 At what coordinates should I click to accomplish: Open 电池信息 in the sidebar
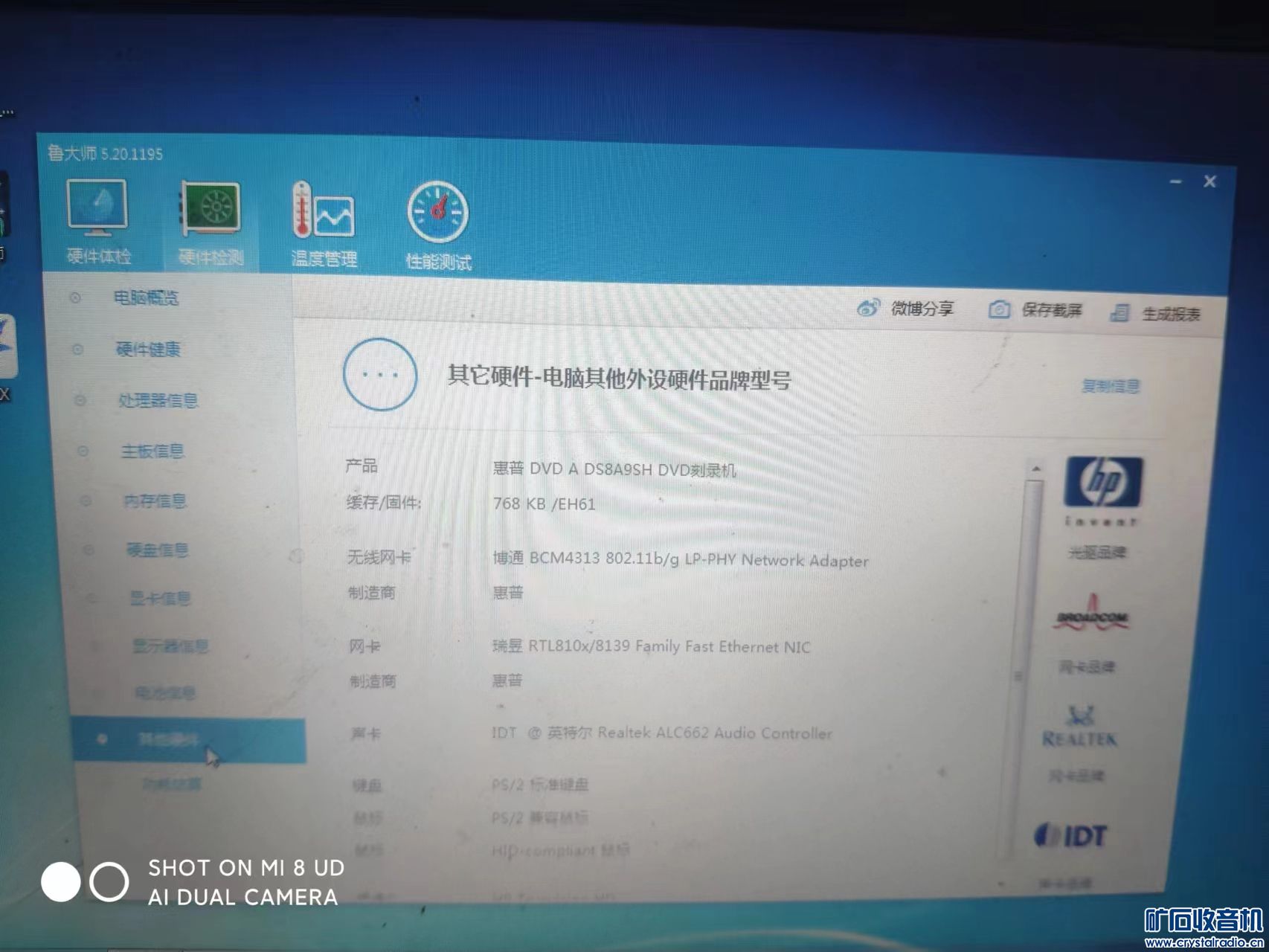[164, 693]
